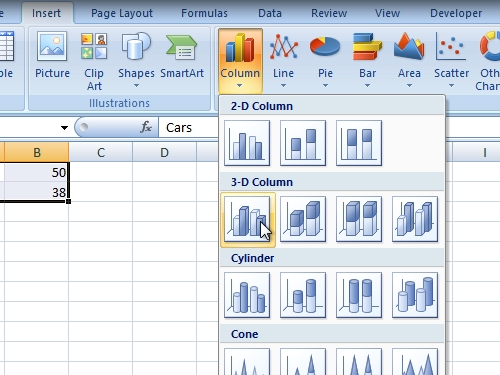
Task: Expand the Area chart dropdown arrow
Action: click(x=409, y=86)
